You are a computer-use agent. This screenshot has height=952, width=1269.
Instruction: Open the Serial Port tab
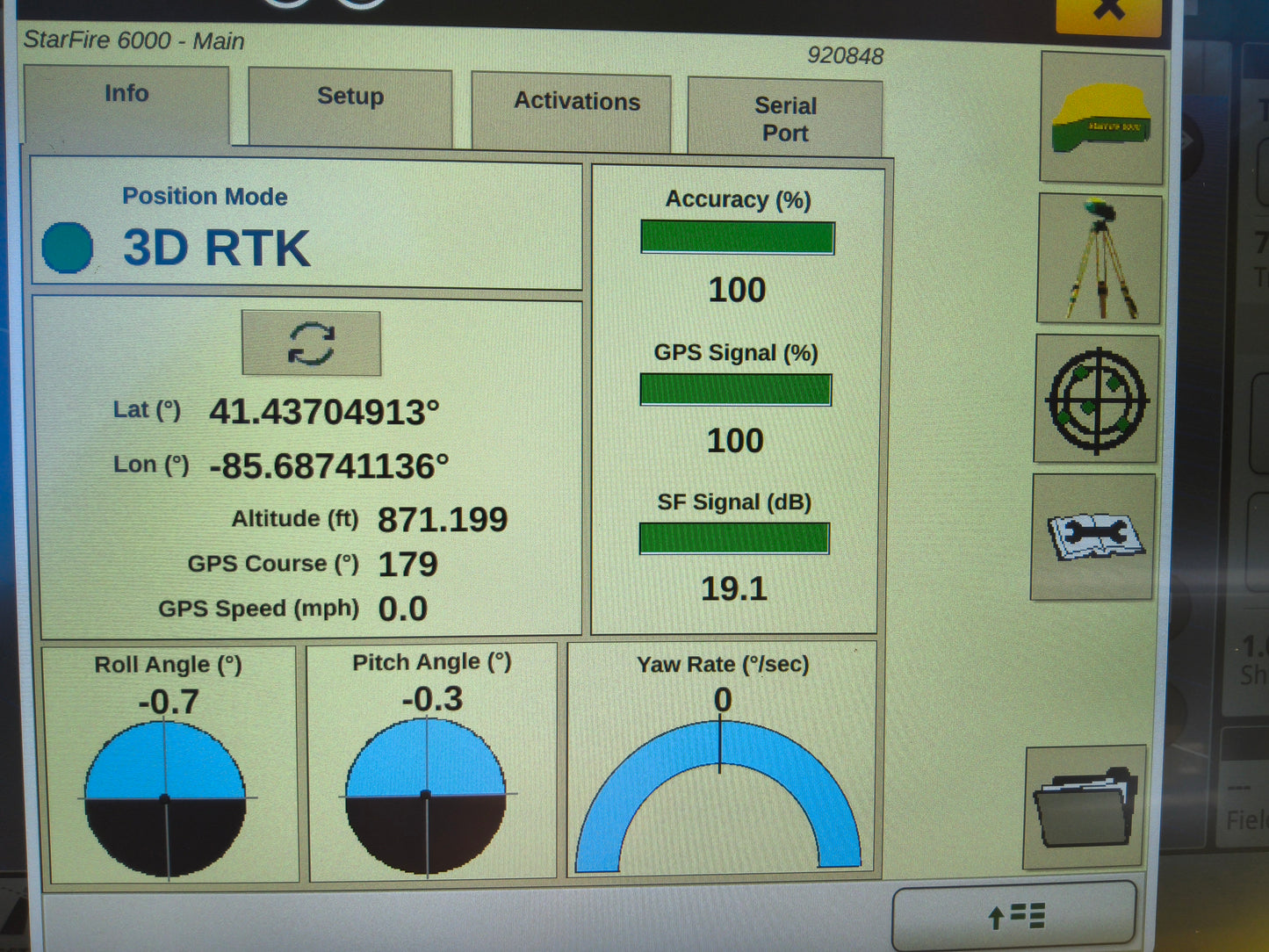785,118
